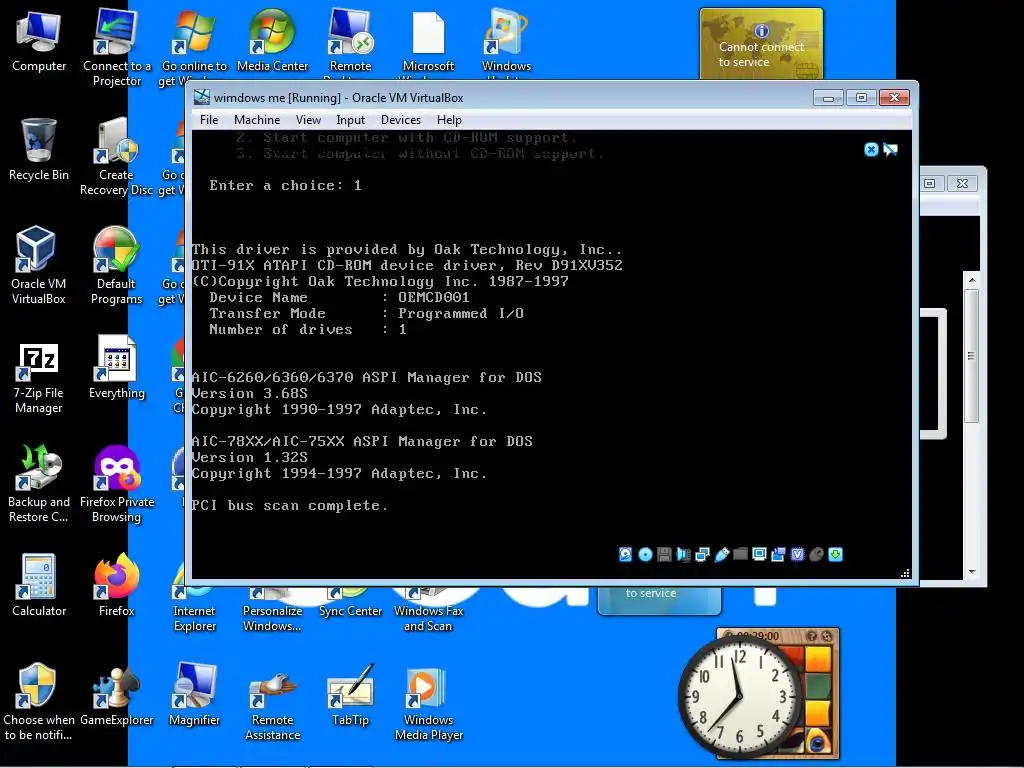The height and width of the screenshot is (768, 1024).
Task: Click the USB devices indicator in the VirtualBox status bar
Action: coord(721,554)
